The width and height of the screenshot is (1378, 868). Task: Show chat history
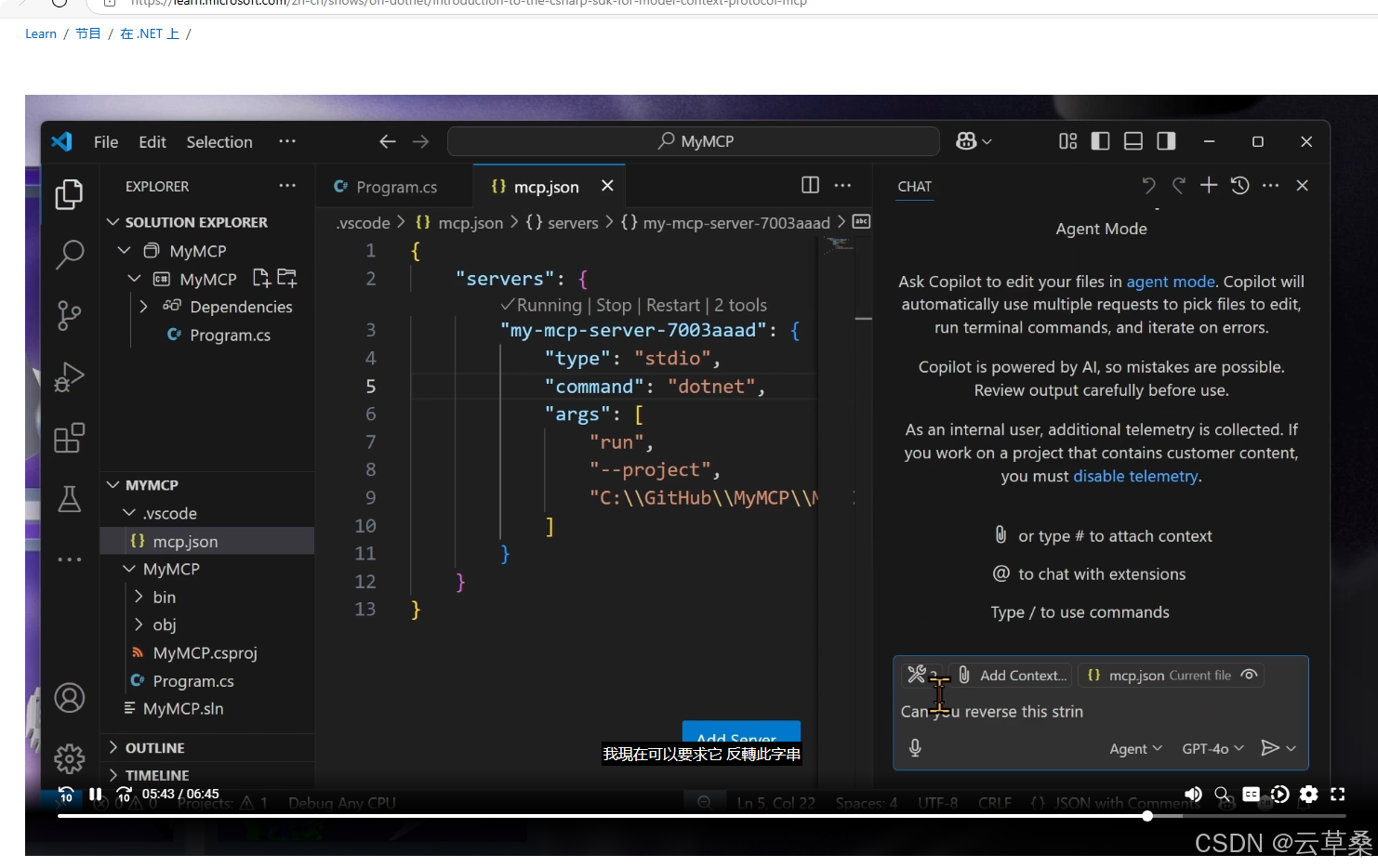(1239, 185)
